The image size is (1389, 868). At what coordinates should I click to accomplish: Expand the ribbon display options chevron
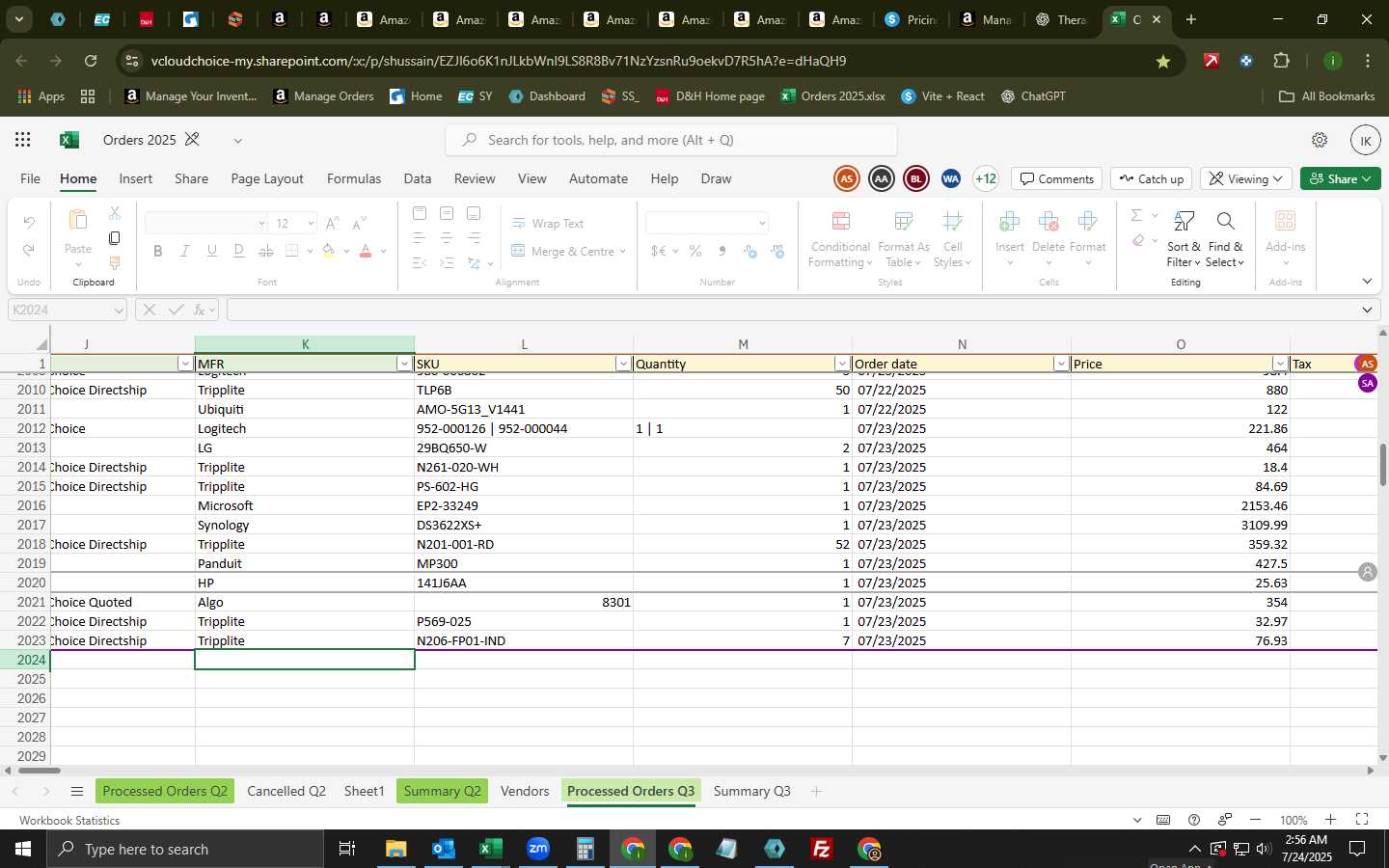(1367, 282)
